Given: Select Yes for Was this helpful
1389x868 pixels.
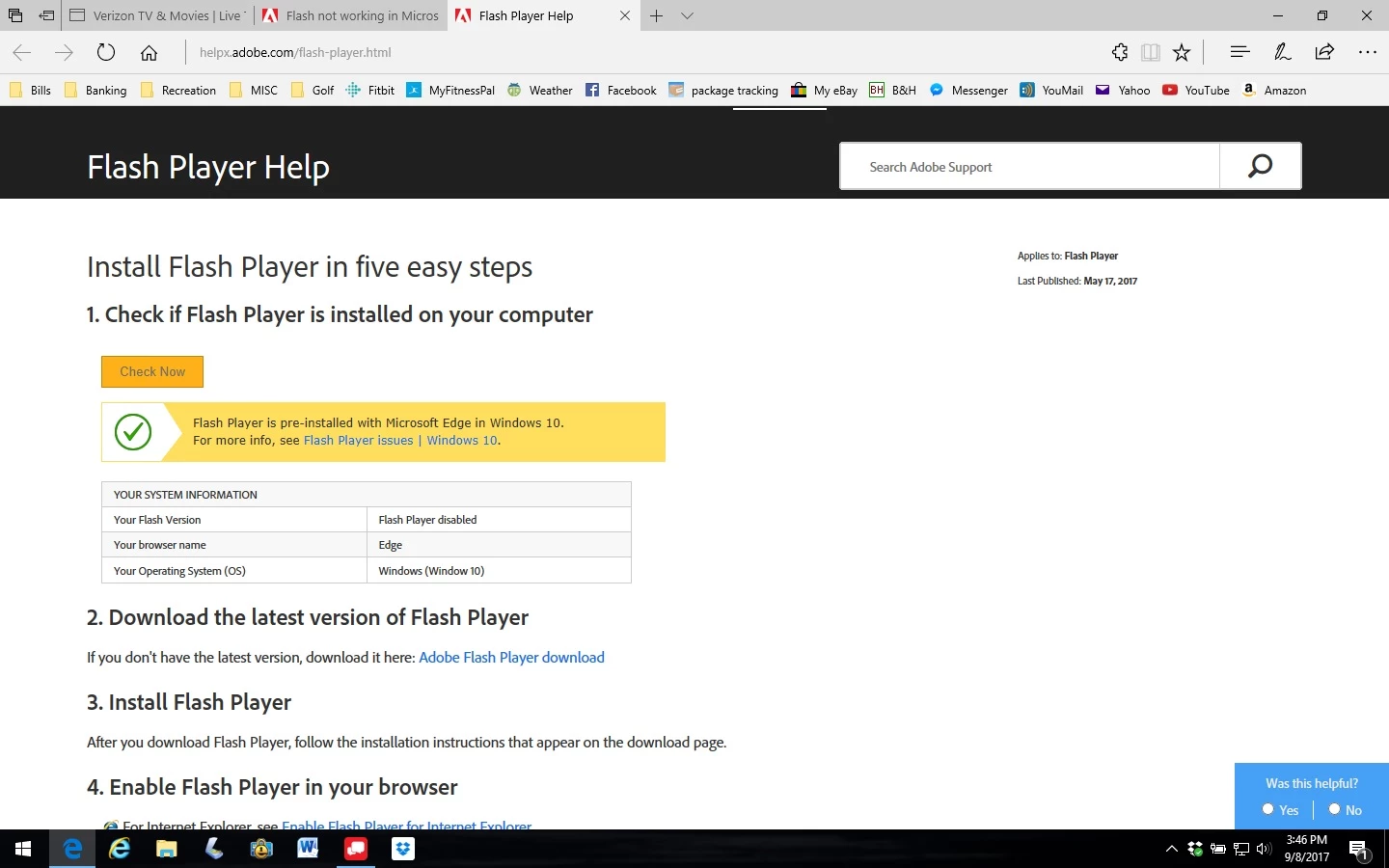Looking at the screenshot, I should (x=1268, y=809).
